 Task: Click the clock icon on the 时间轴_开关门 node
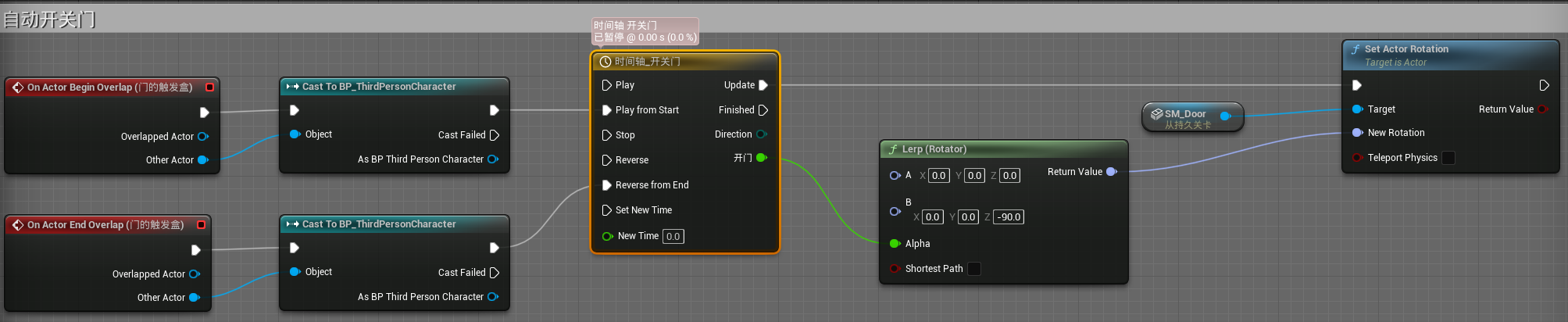click(605, 62)
